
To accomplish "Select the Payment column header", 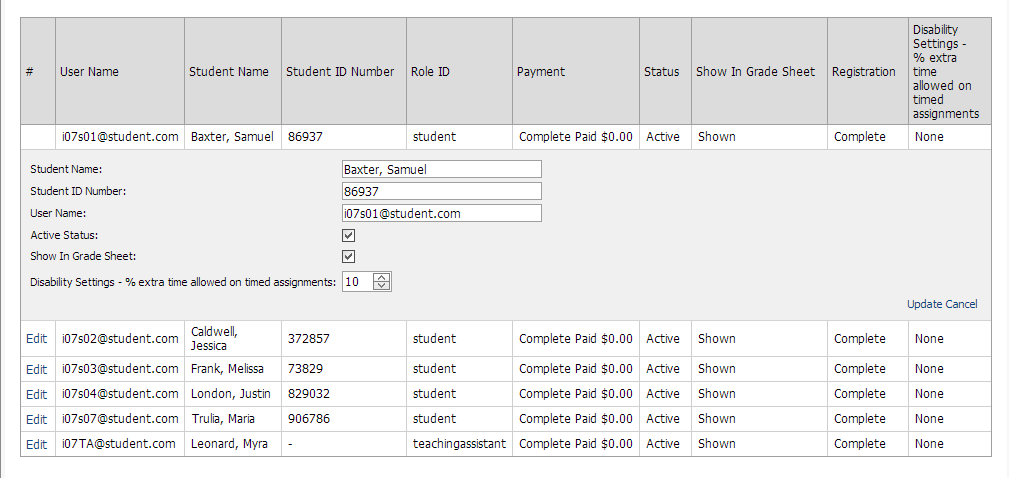I will pyautogui.click(x=541, y=72).
